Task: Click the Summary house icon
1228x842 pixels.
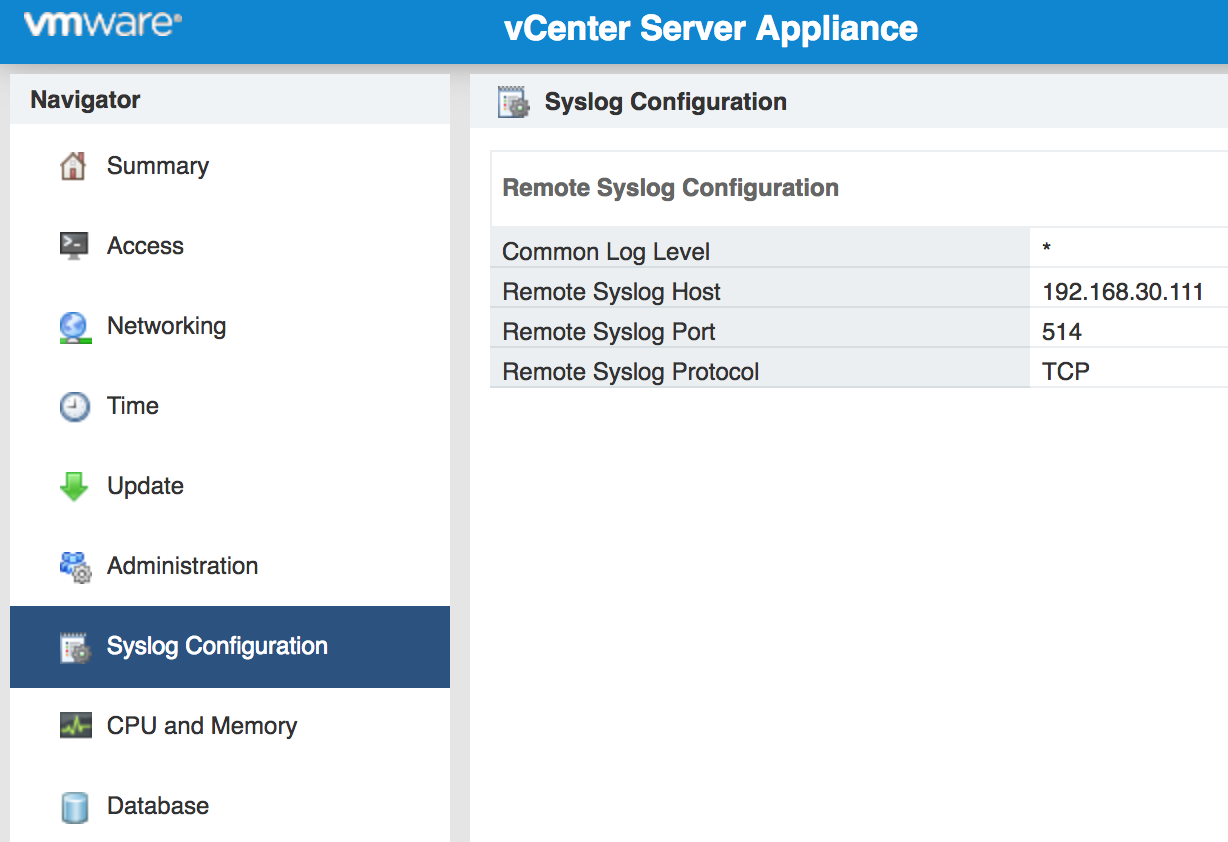Action: click(73, 166)
